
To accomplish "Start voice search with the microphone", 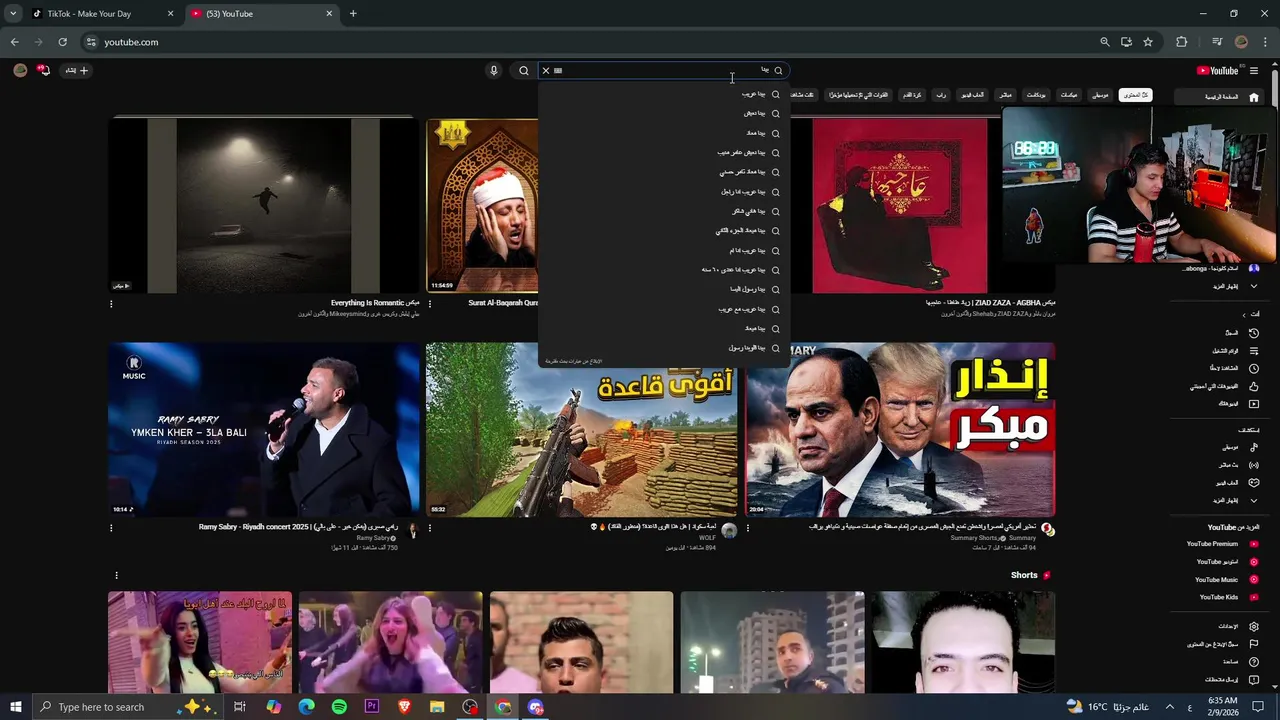I will pos(493,71).
